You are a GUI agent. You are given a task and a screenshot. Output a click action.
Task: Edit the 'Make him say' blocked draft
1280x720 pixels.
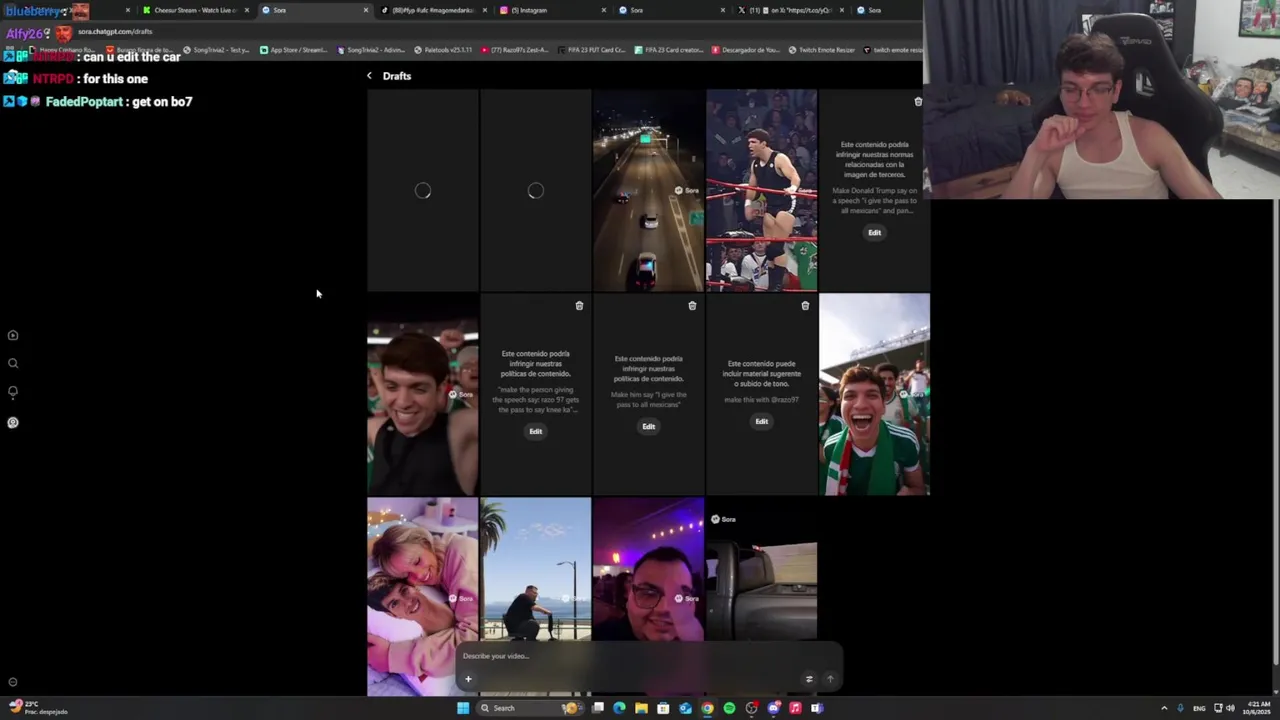[648, 427]
